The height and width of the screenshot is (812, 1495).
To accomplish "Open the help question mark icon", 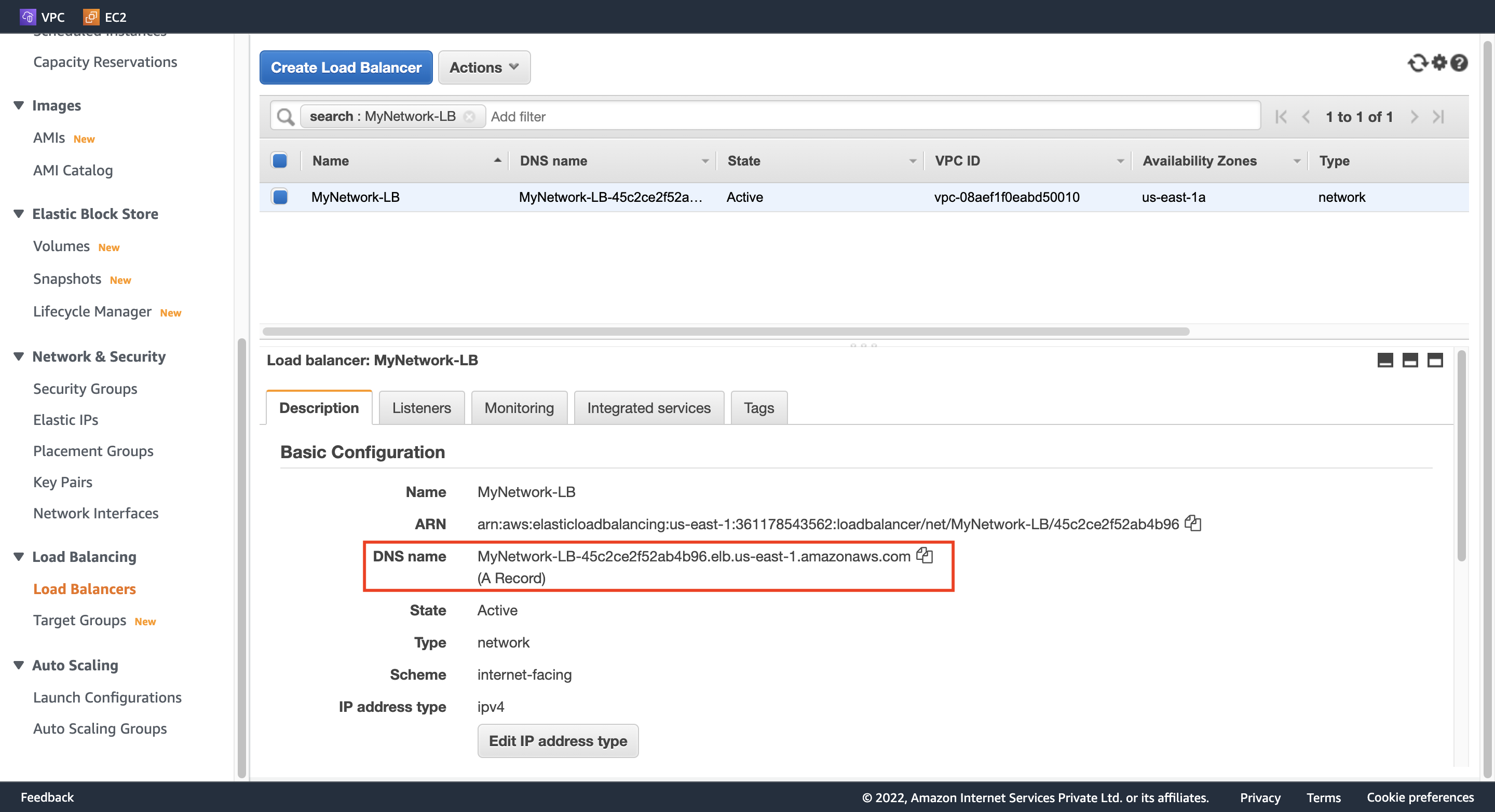I will click(x=1459, y=63).
